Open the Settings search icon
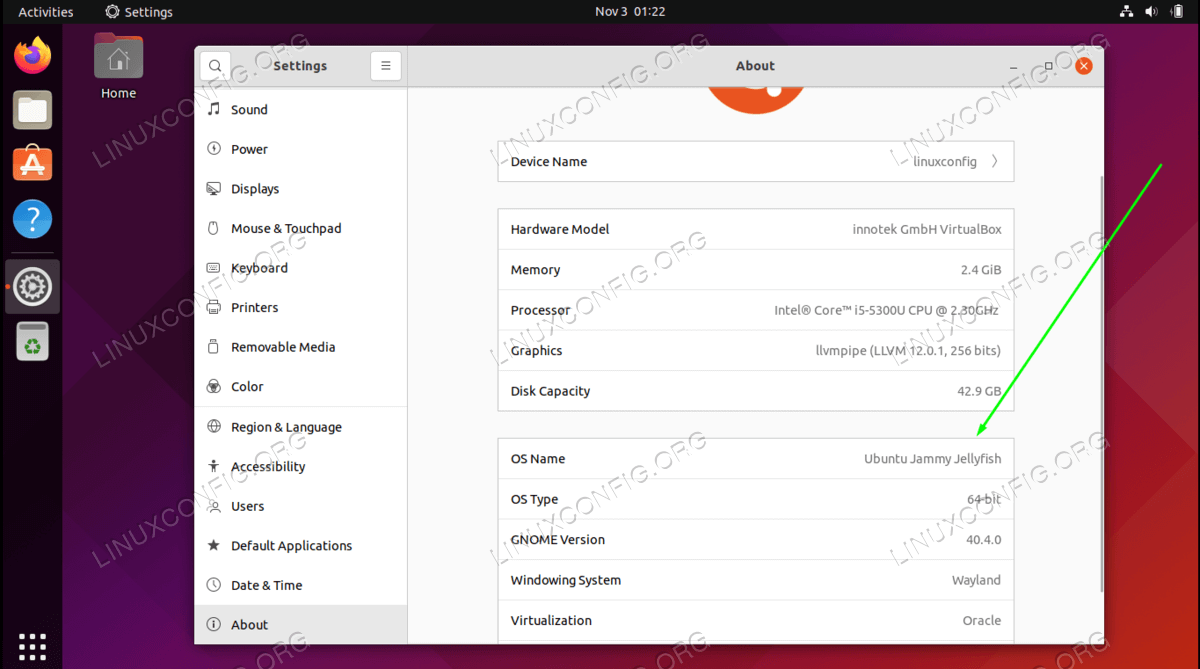The width and height of the screenshot is (1200, 669). coord(215,66)
